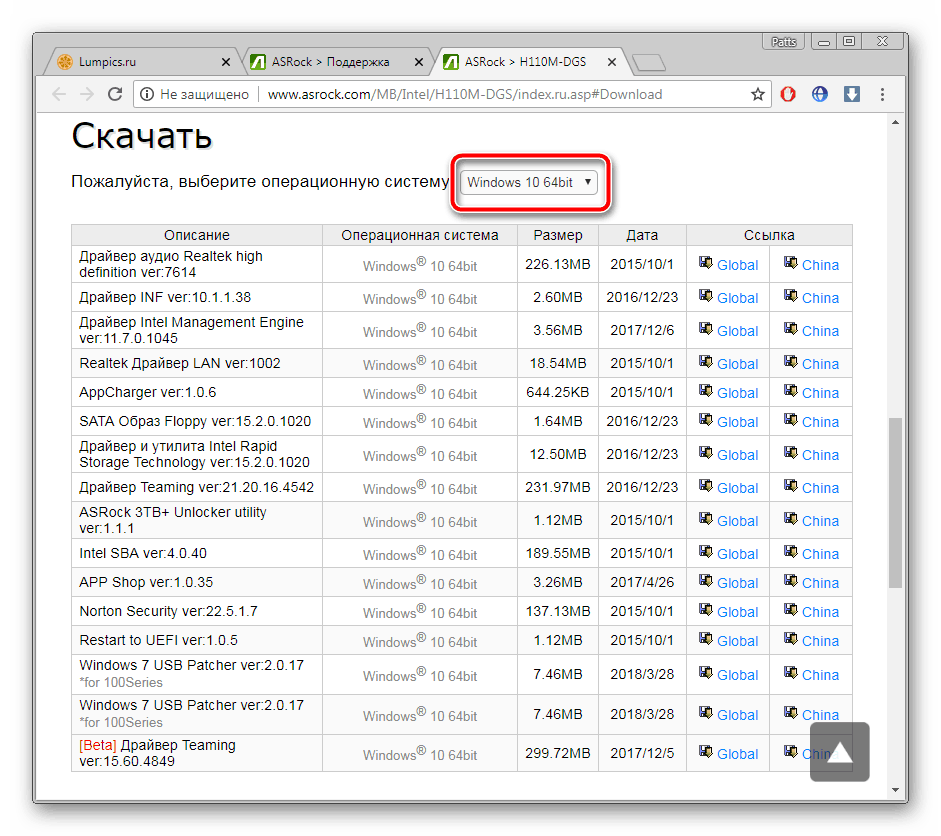
Task: Click the scroll-to-top arrow button
Action: 839,752
